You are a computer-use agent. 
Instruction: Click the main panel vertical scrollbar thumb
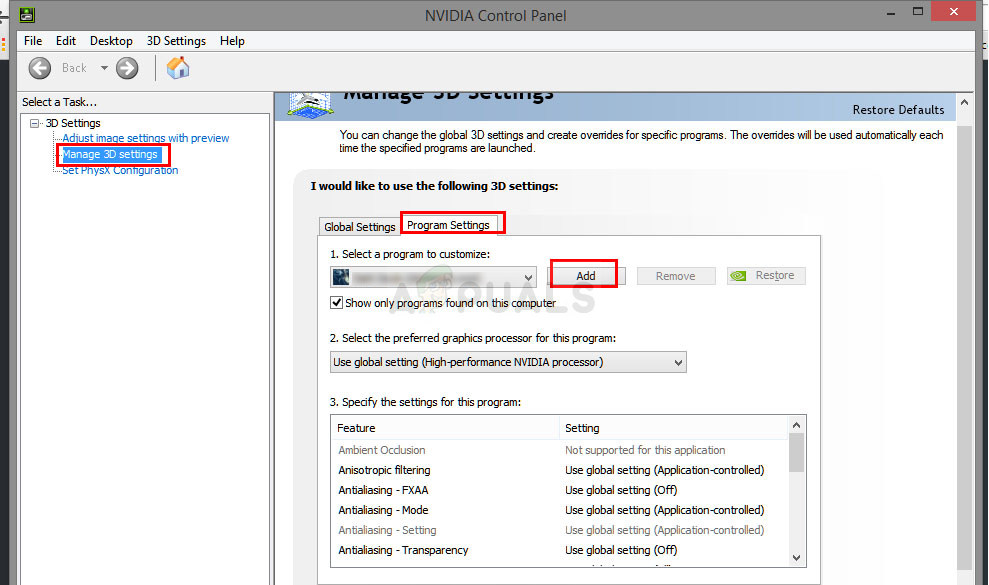(964, 347)
